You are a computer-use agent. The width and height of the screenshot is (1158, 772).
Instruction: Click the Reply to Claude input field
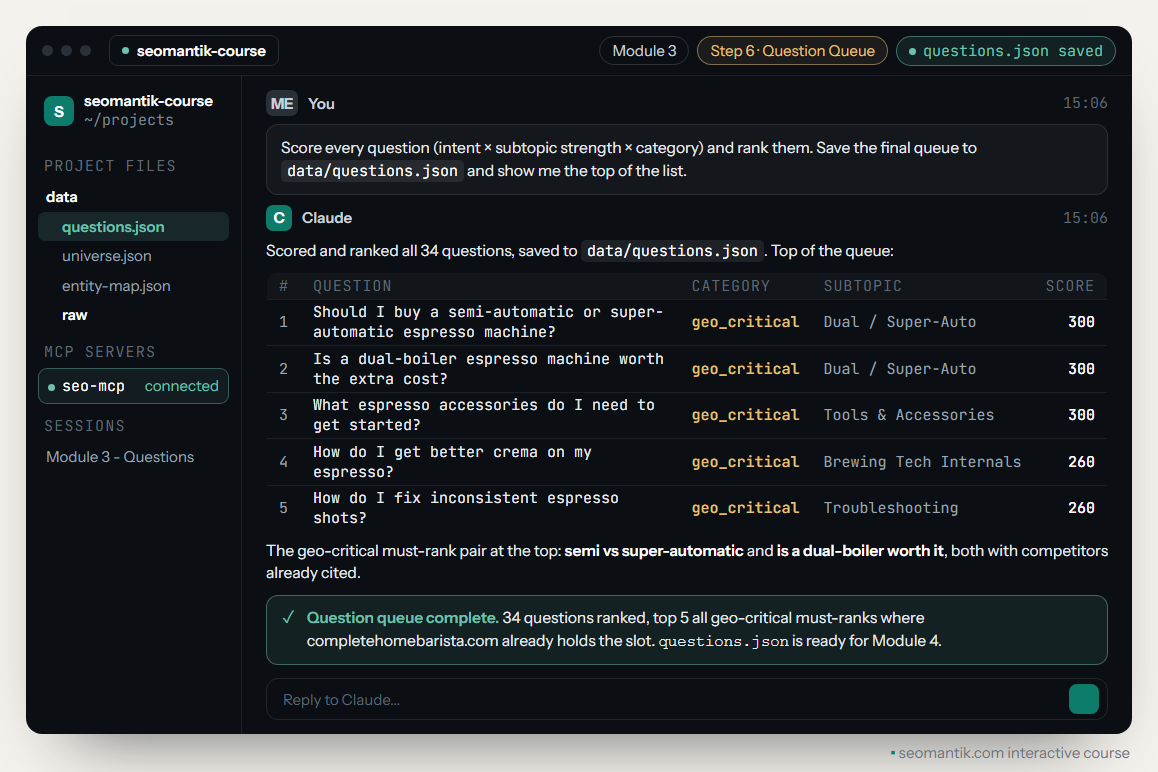[686, 699]
